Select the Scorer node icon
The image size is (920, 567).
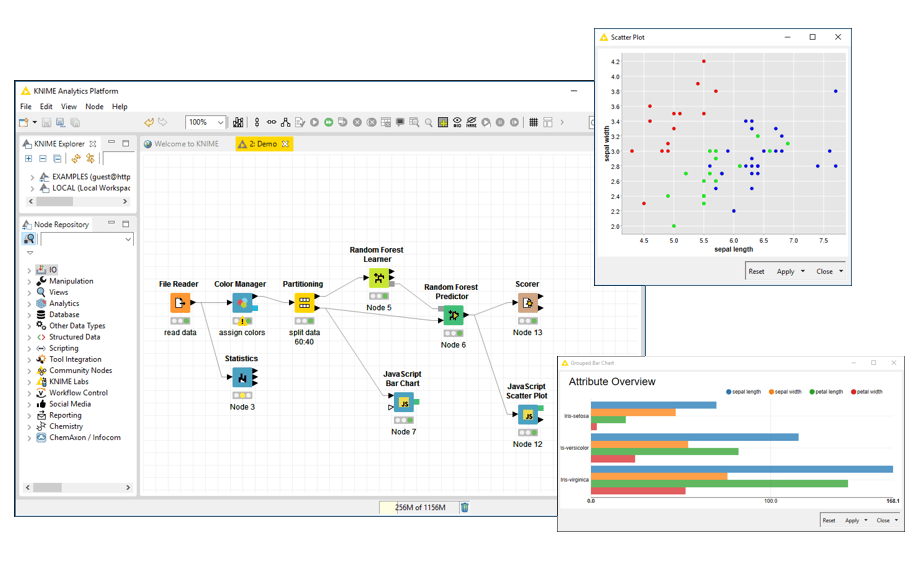(527, 303)
